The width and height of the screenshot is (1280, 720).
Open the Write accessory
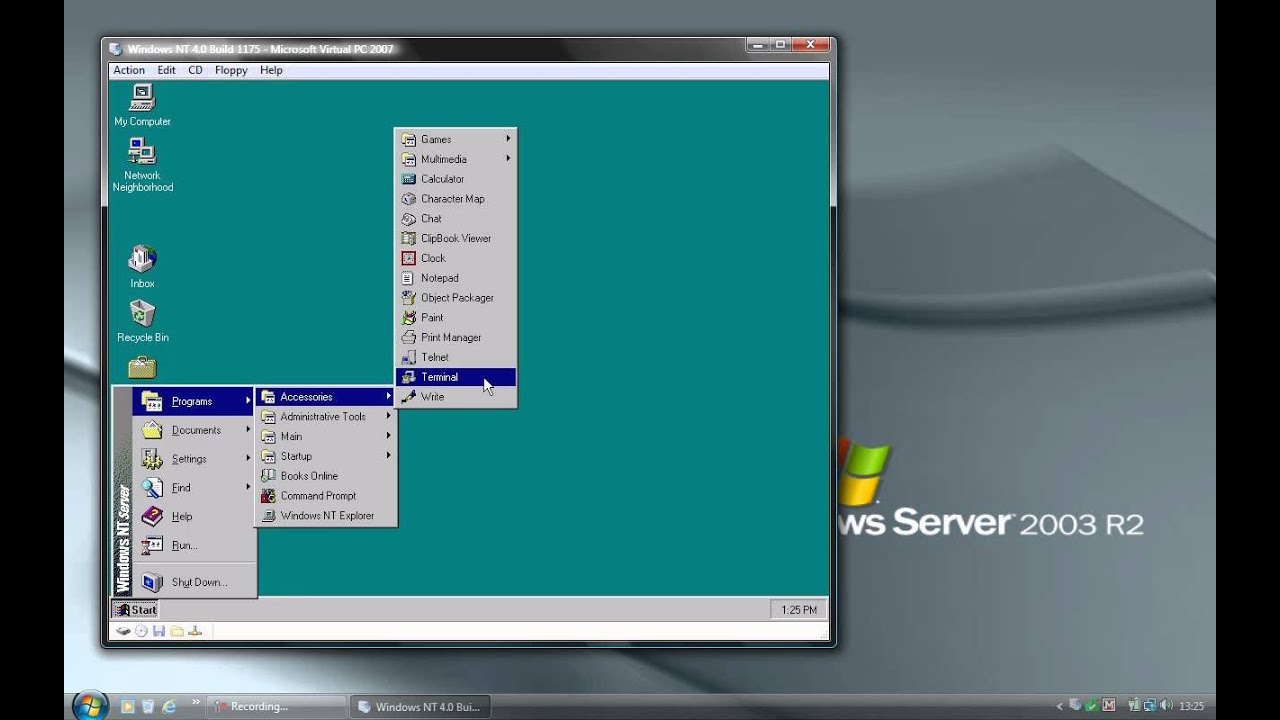tap(456, 397)
